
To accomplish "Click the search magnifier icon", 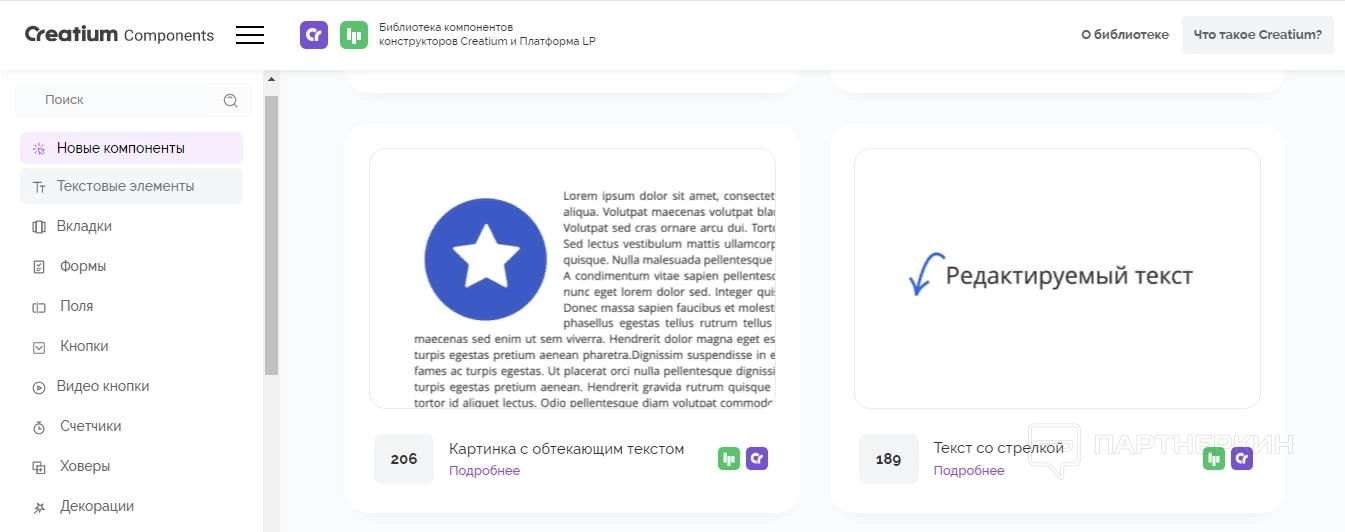I will 231,100.
